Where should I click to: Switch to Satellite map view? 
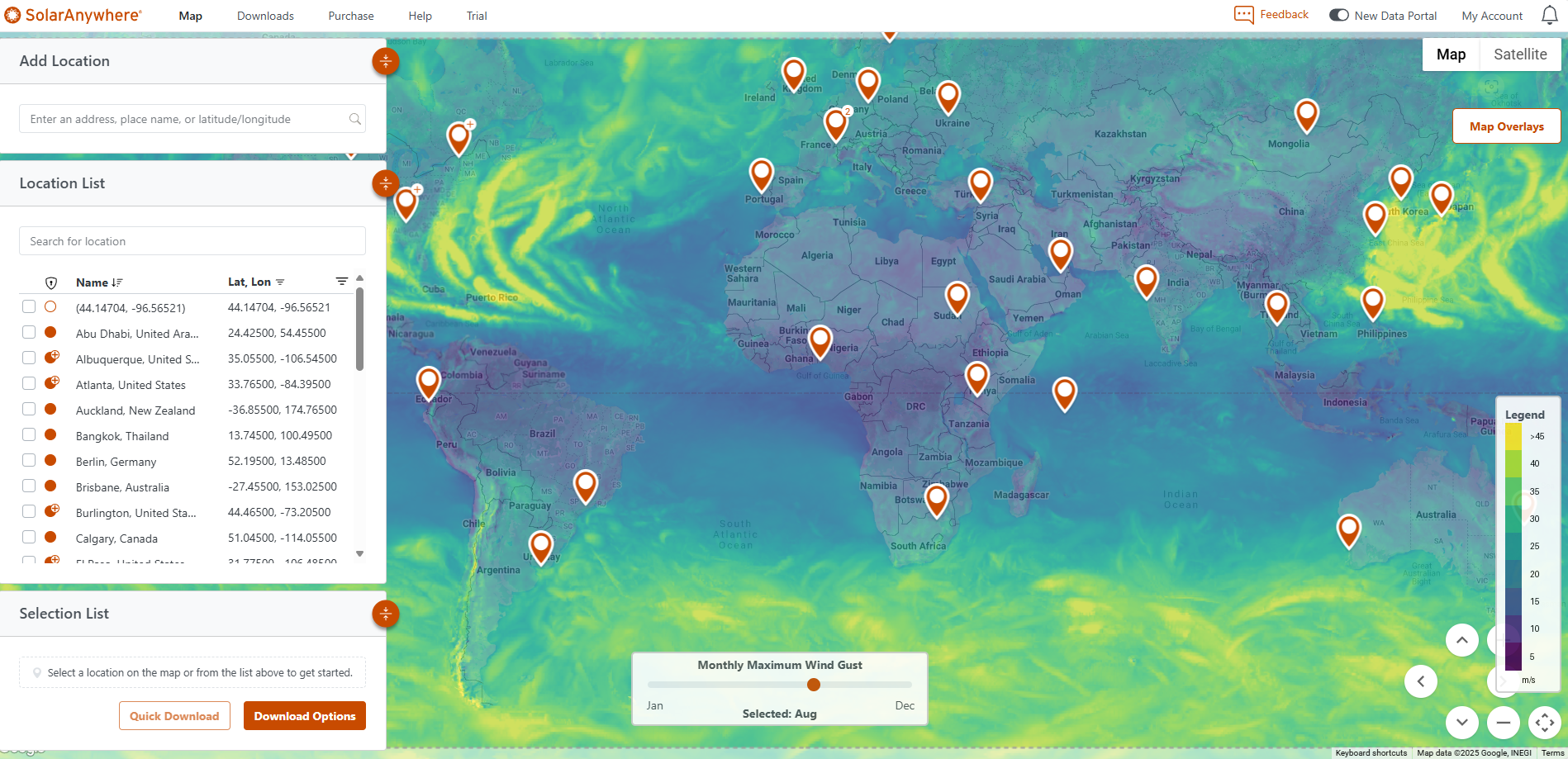click(x=1519, y=55)
